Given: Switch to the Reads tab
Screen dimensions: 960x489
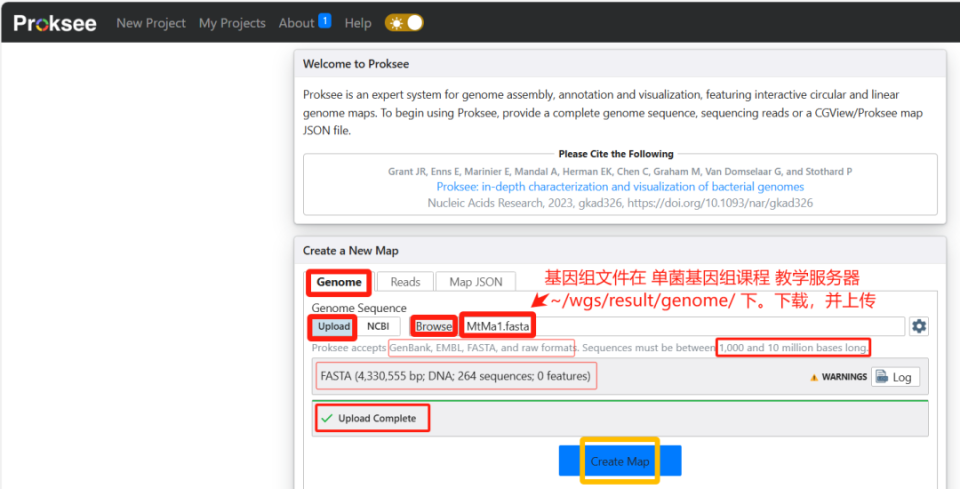Looking at the screenshot, I should pos(405,282).
